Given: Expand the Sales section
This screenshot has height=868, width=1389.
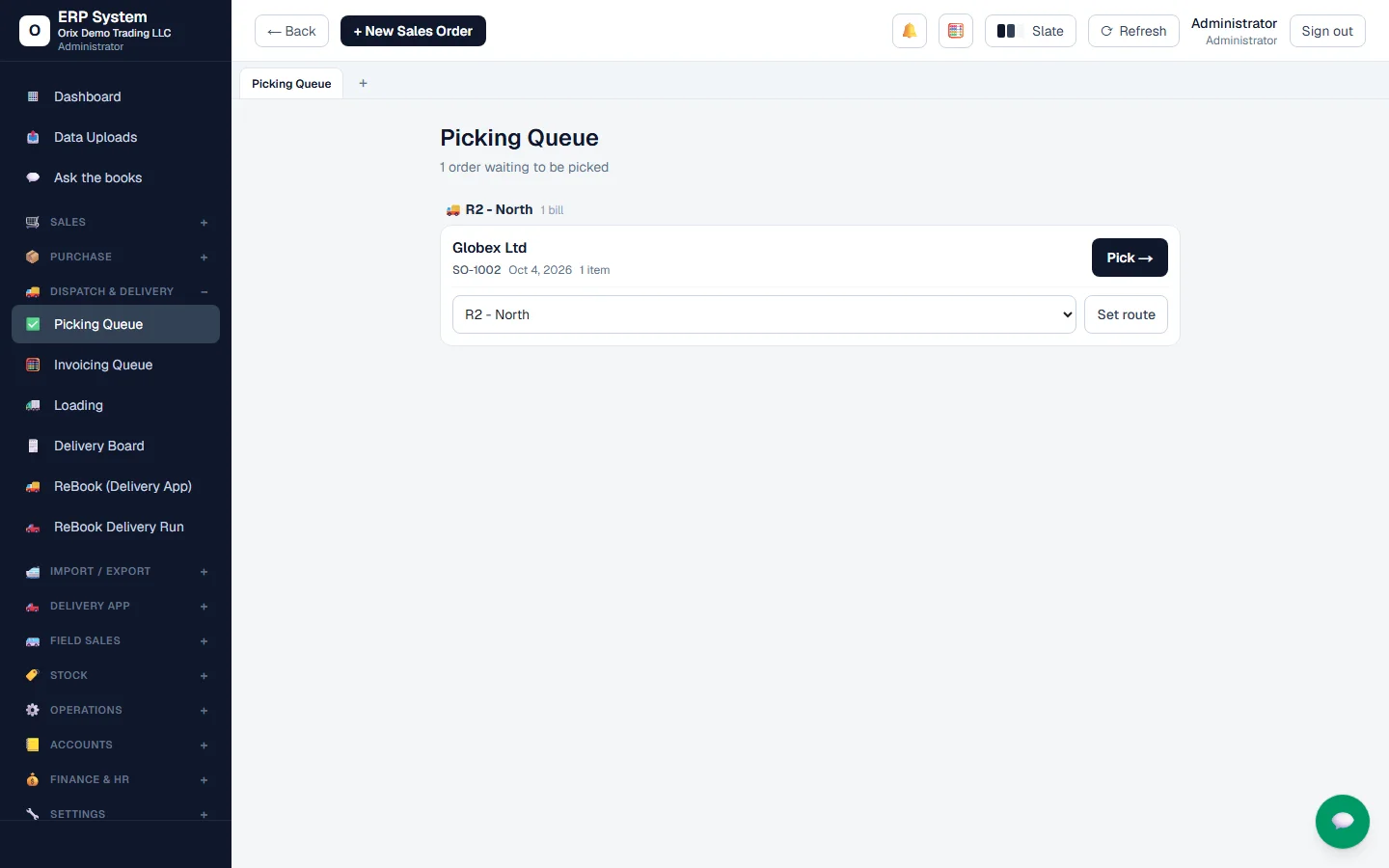Looking at the screenshot, I should (116, 222).
